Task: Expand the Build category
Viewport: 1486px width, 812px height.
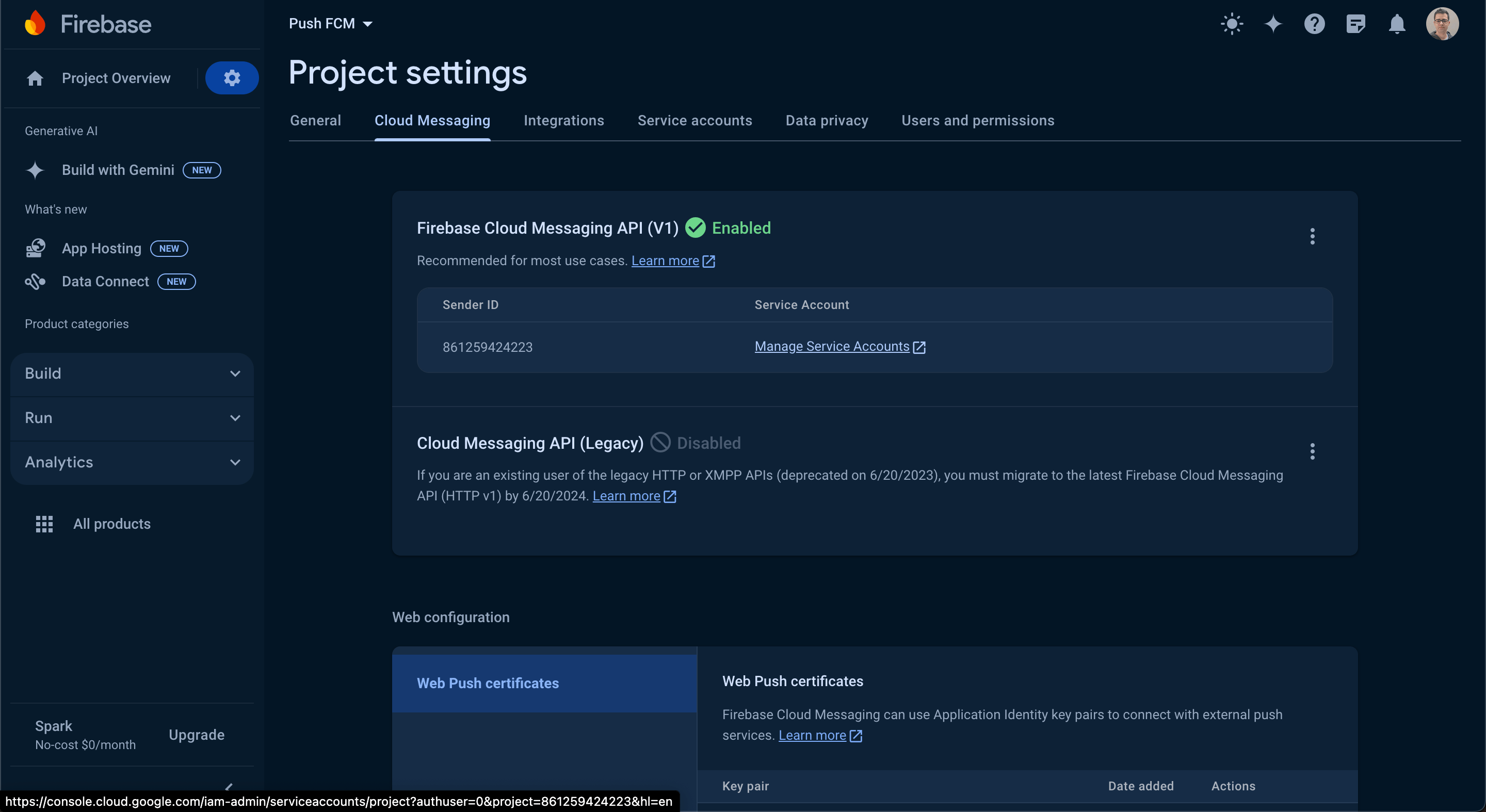Action: tap(132, 373)
